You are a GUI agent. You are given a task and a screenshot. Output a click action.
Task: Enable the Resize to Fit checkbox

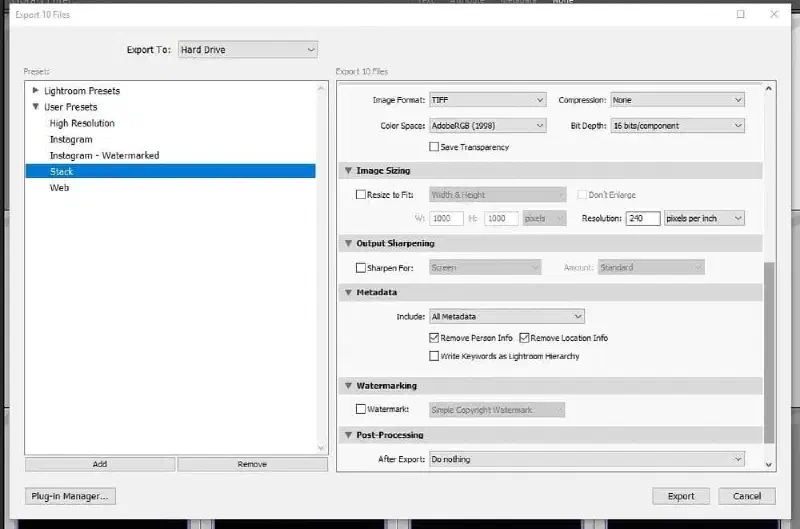[361, 194]
